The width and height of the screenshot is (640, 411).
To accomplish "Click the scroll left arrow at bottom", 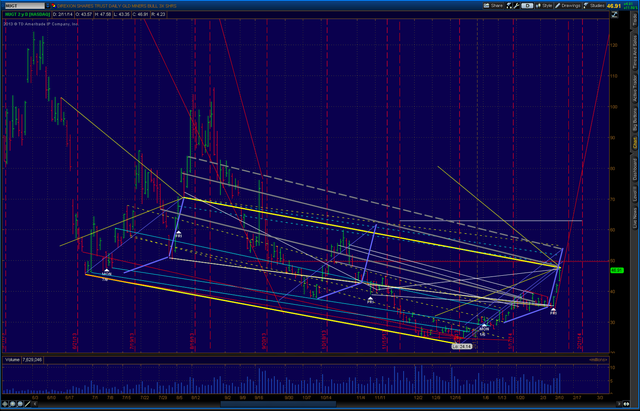I will pos(35,404).
